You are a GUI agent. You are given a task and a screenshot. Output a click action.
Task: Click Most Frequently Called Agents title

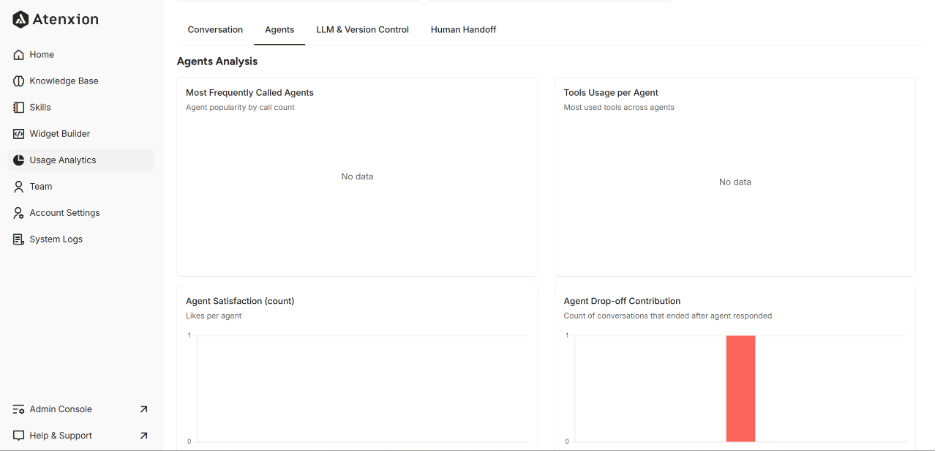click(250, 93)
